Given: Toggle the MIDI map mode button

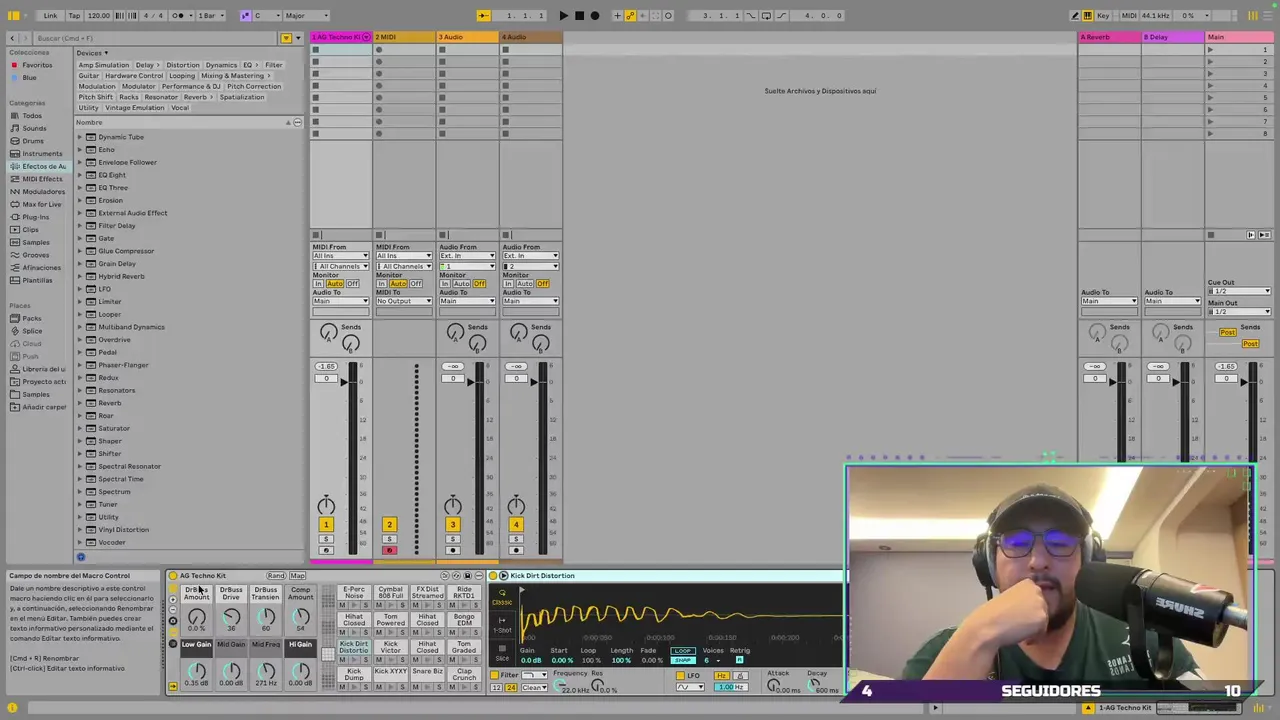Looking at the screenshot, I should pos(1129,15).
